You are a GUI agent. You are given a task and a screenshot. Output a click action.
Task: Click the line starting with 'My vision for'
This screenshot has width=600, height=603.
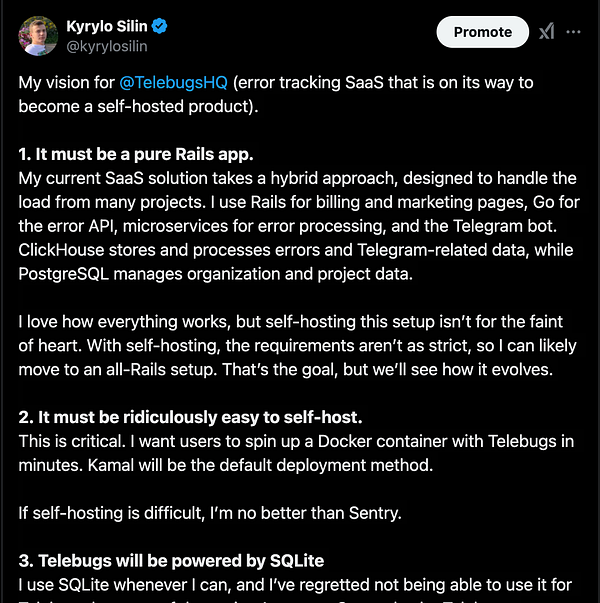(276, 83)
